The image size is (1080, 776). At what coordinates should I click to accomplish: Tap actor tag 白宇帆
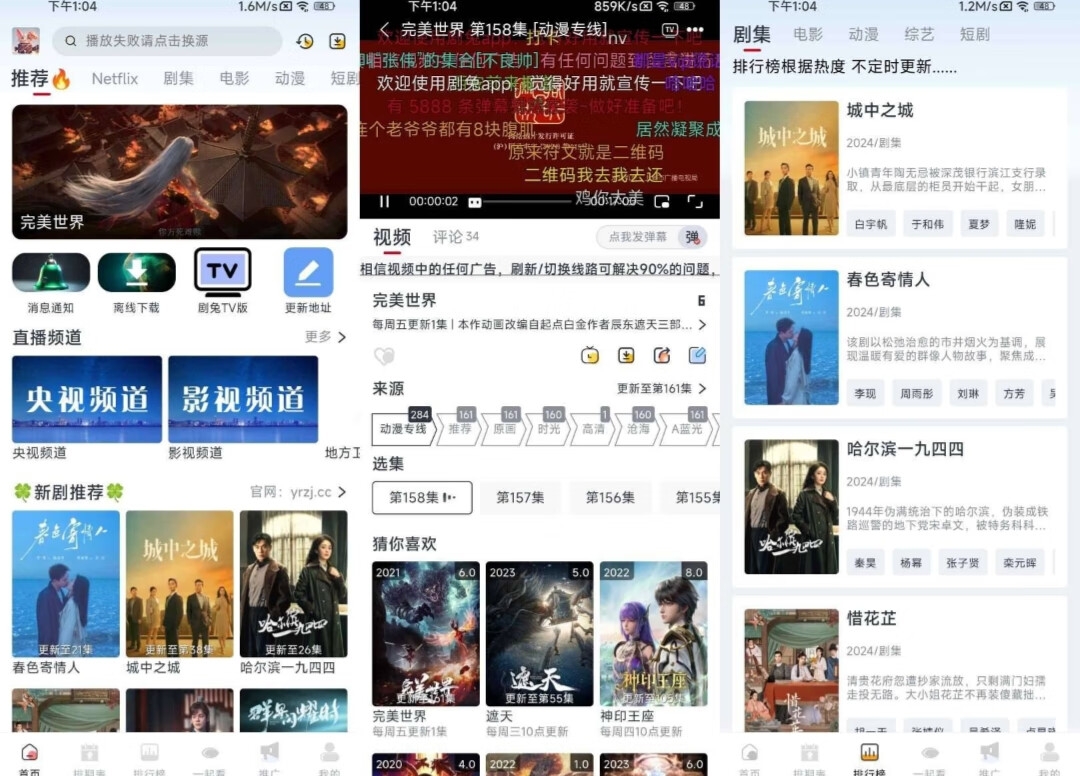[x=871, y=224]
